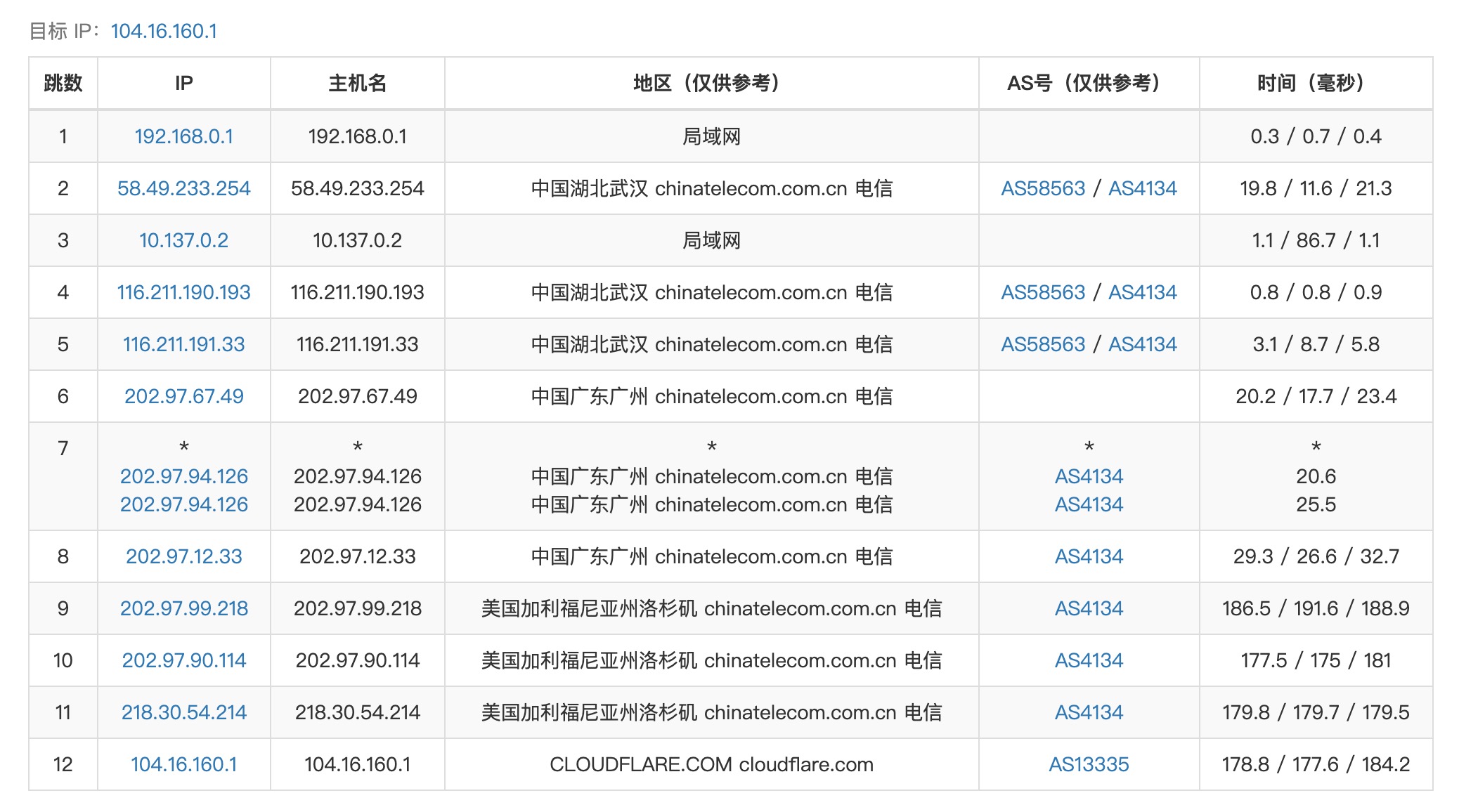The width and height of the screenshot is (1459, 812).
Task: Open the hop 2 IP link 58.49.233.254
Action: click(x=183, y=188)
